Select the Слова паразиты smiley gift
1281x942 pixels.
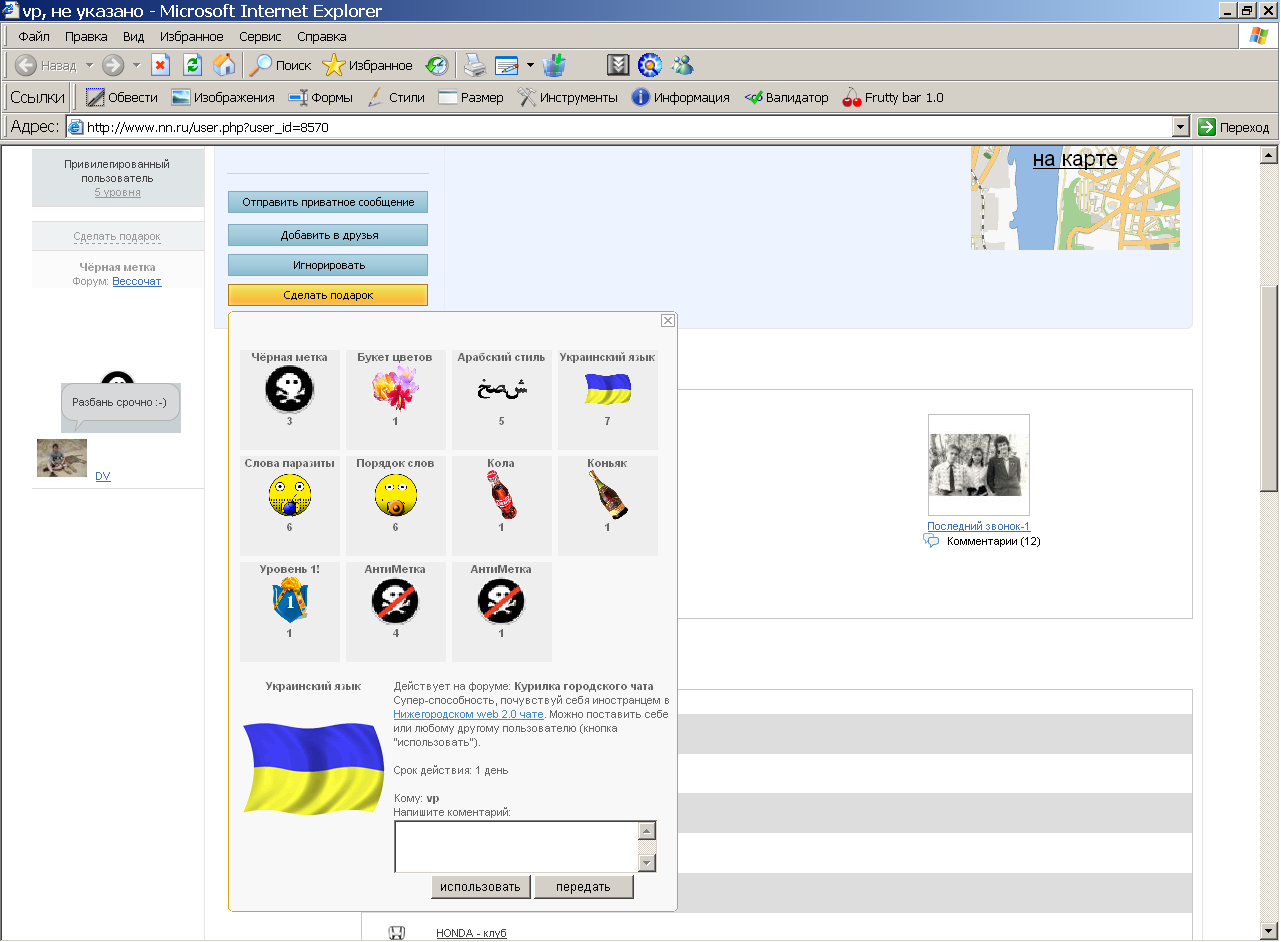coord(289,494)
